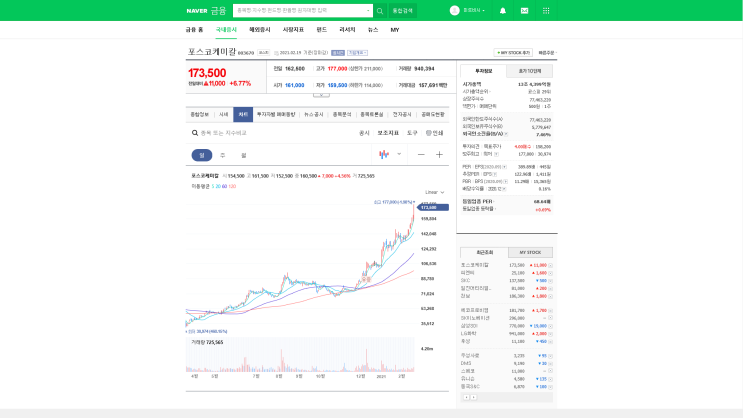Click the 거래량 volume chart area
The width and height of the screenshot is (743, 418).
tap(300, 354)
